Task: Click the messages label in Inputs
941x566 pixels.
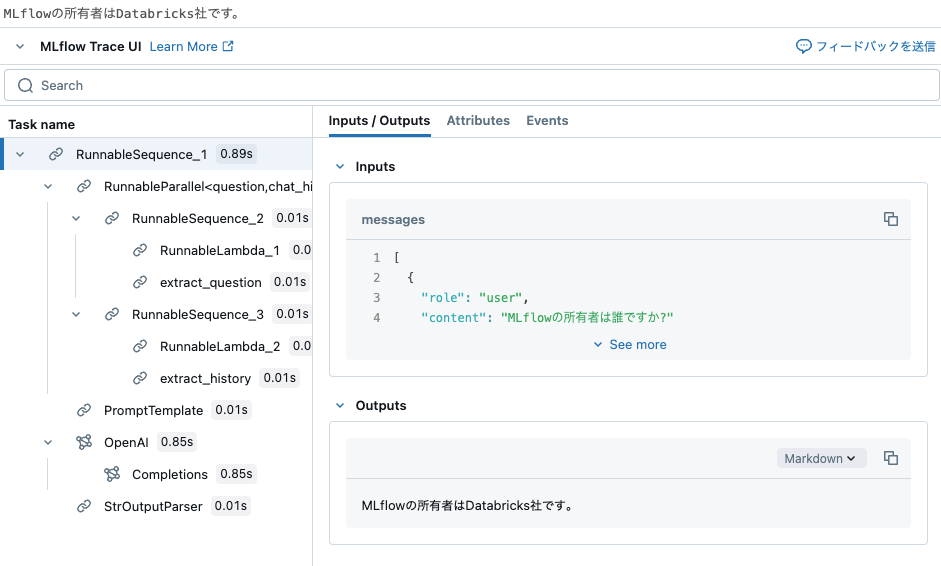Action: click(393, 220)
